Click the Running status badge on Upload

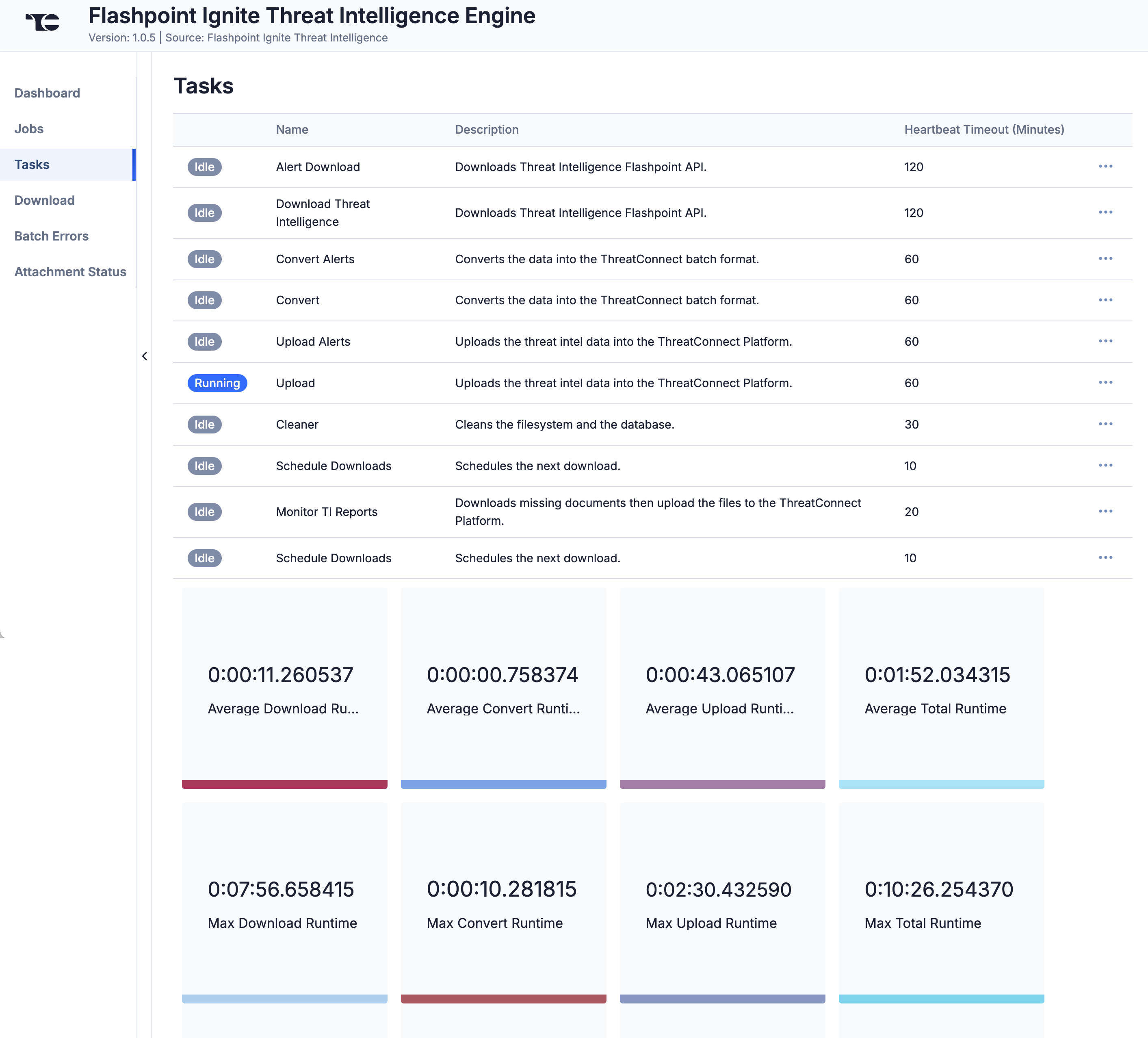[x=217, y=383]
